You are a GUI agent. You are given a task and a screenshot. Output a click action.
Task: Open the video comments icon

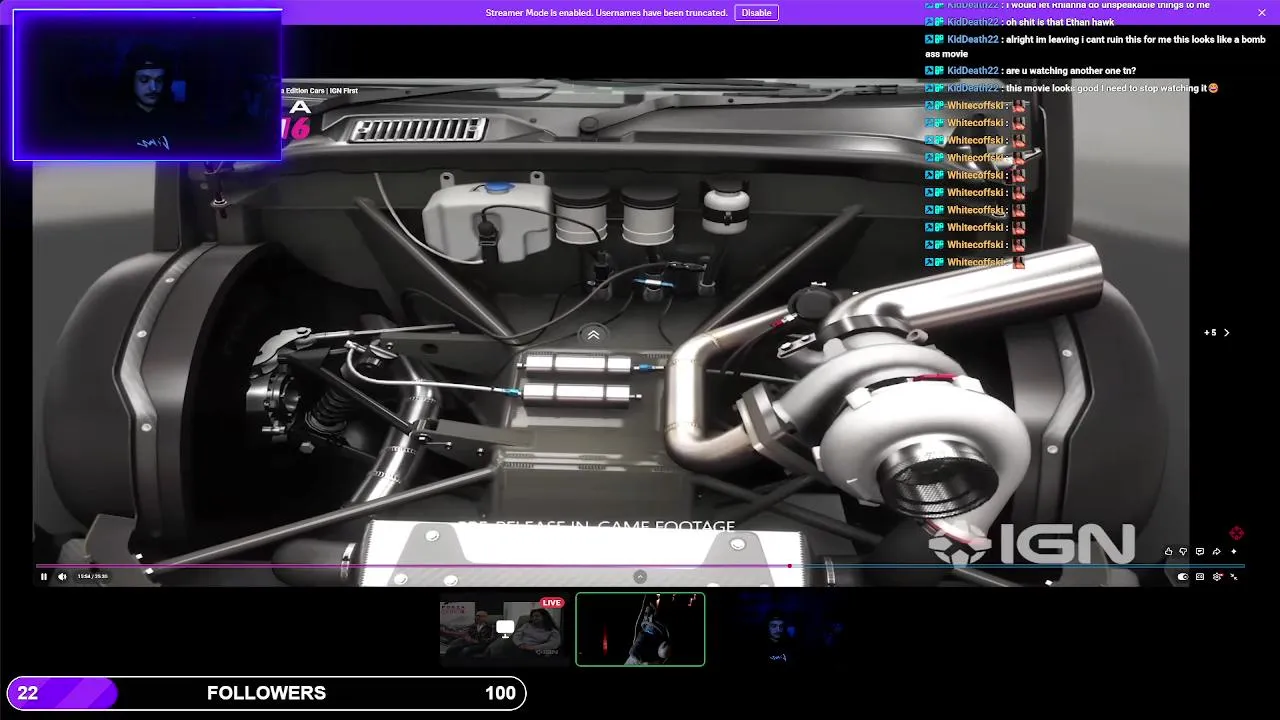(x=1200, y=551)
